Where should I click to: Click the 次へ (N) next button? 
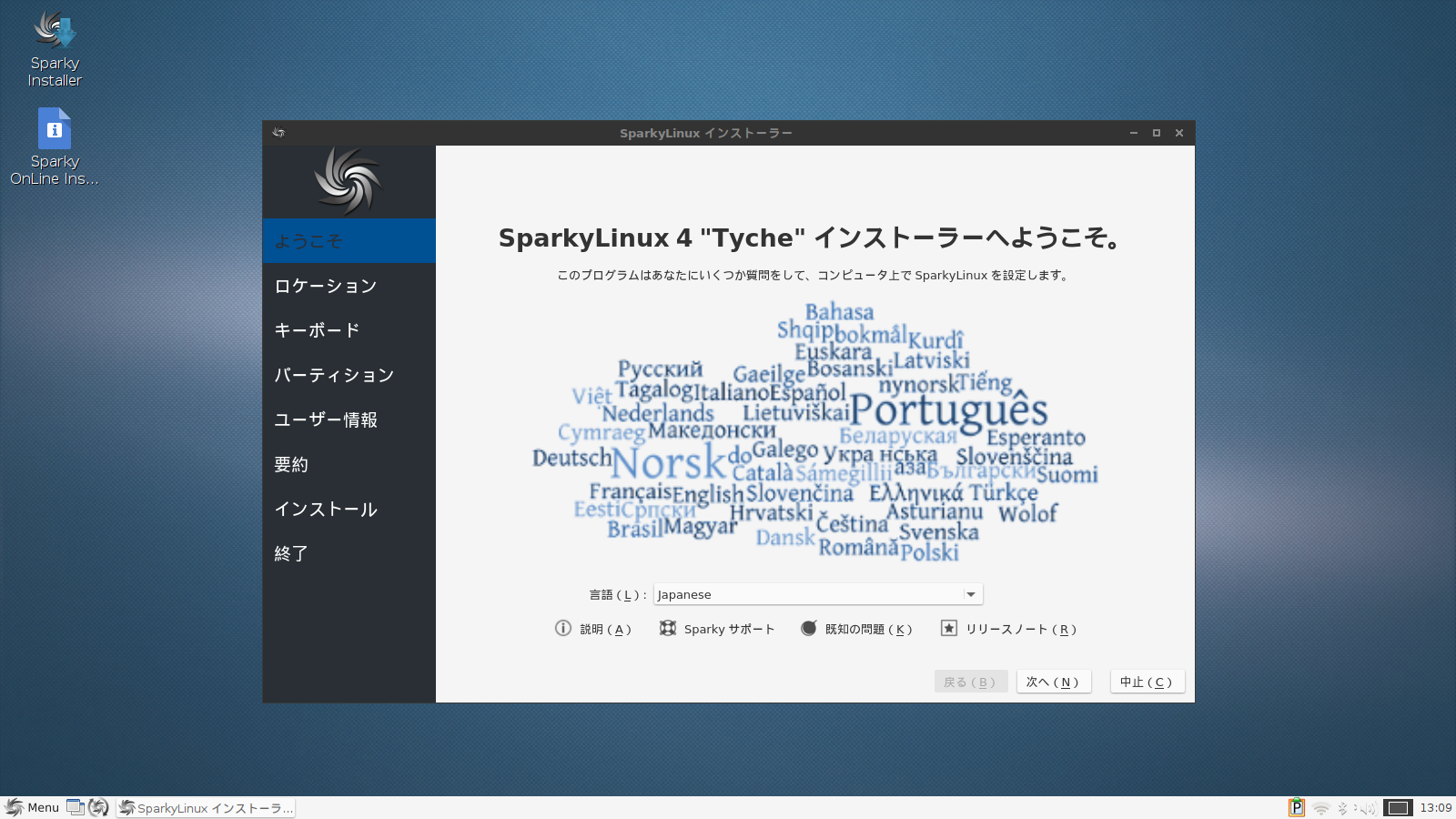[x=1054, y=682]
